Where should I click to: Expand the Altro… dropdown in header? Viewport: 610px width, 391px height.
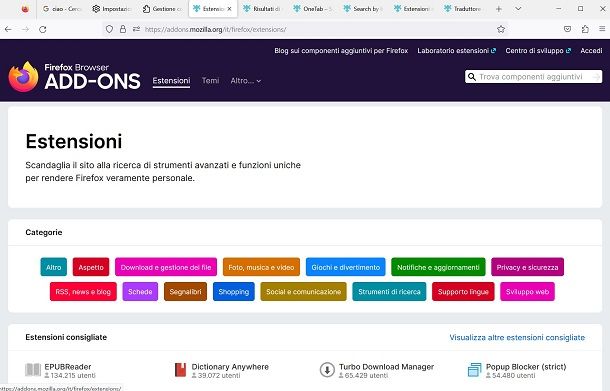245,81
